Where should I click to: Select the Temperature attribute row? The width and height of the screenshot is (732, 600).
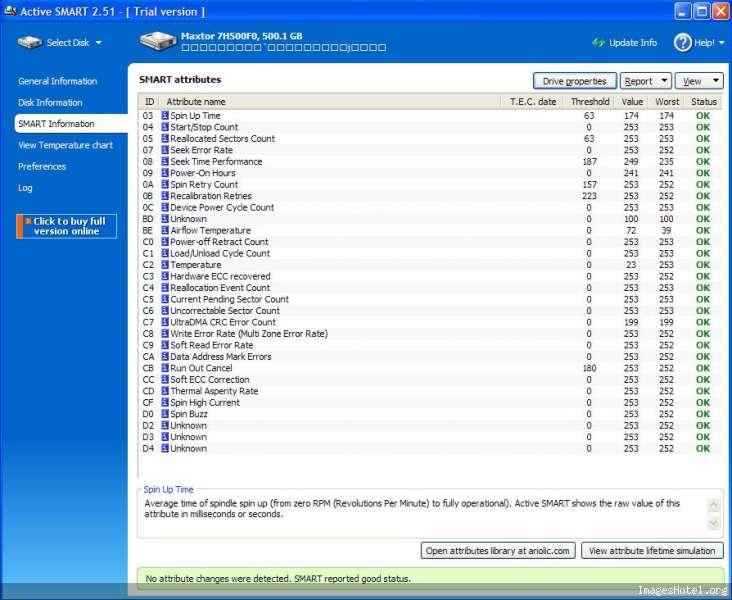pos(429,265)
